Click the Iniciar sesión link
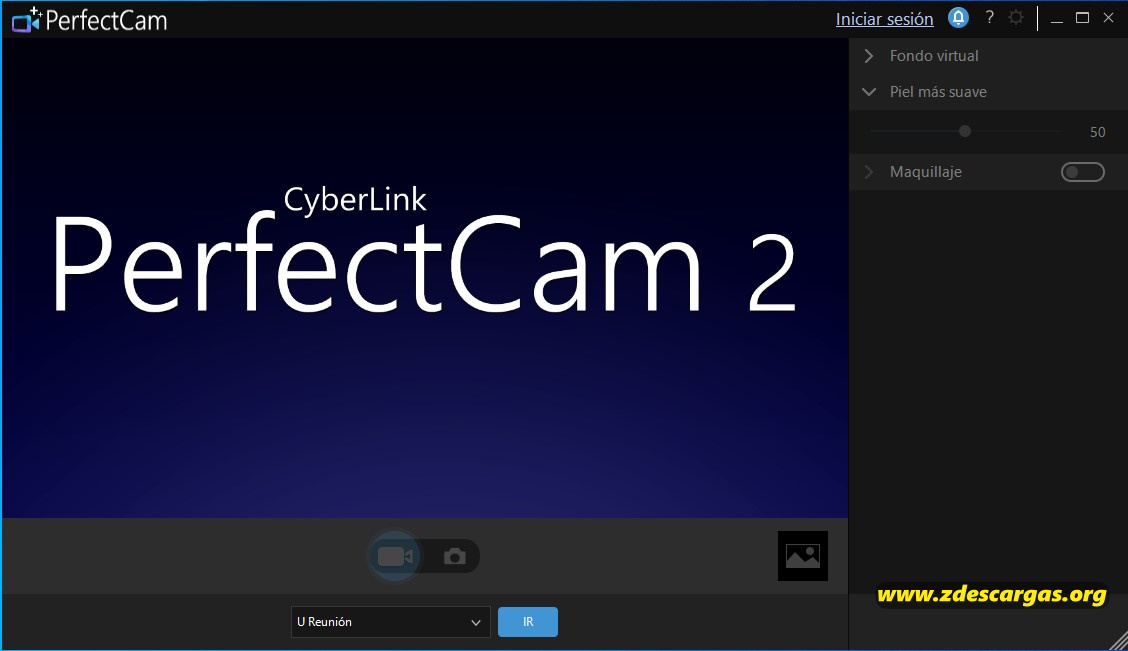1128x651 pixels. point(885,19)
